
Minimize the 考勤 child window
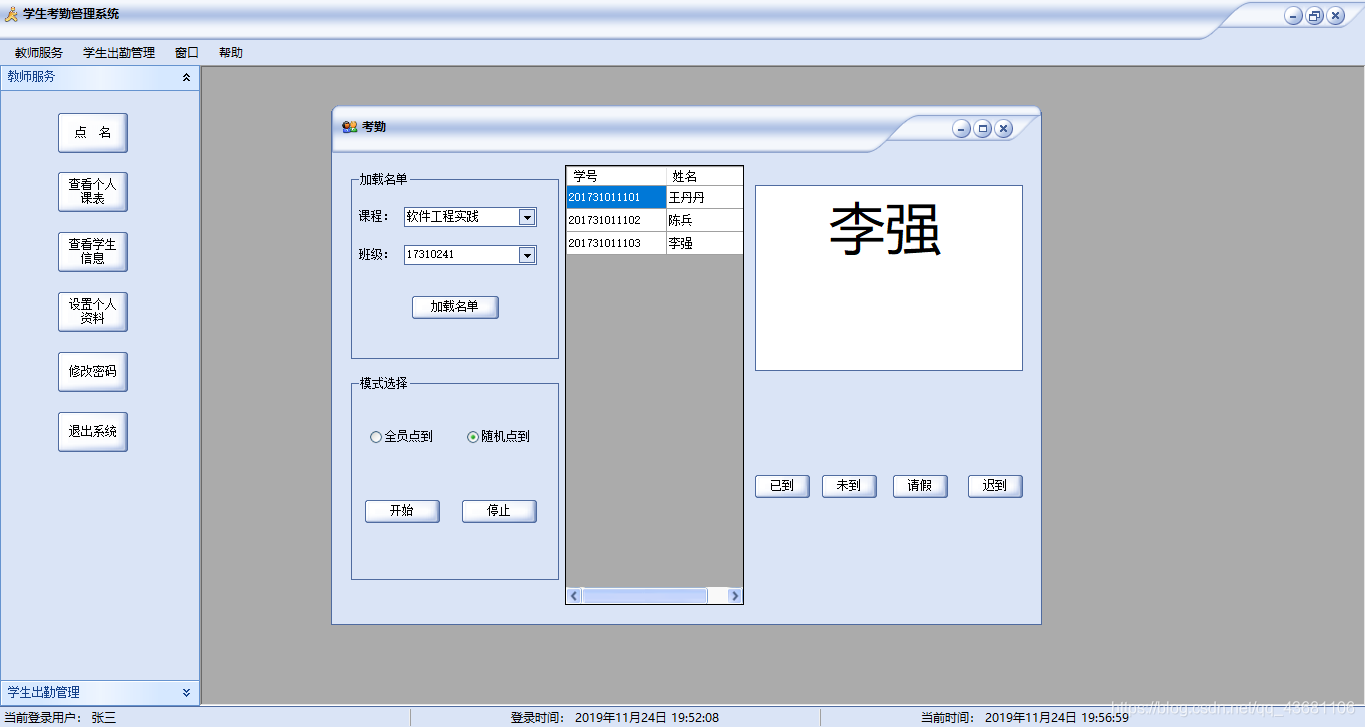click(x=961, y=128)
